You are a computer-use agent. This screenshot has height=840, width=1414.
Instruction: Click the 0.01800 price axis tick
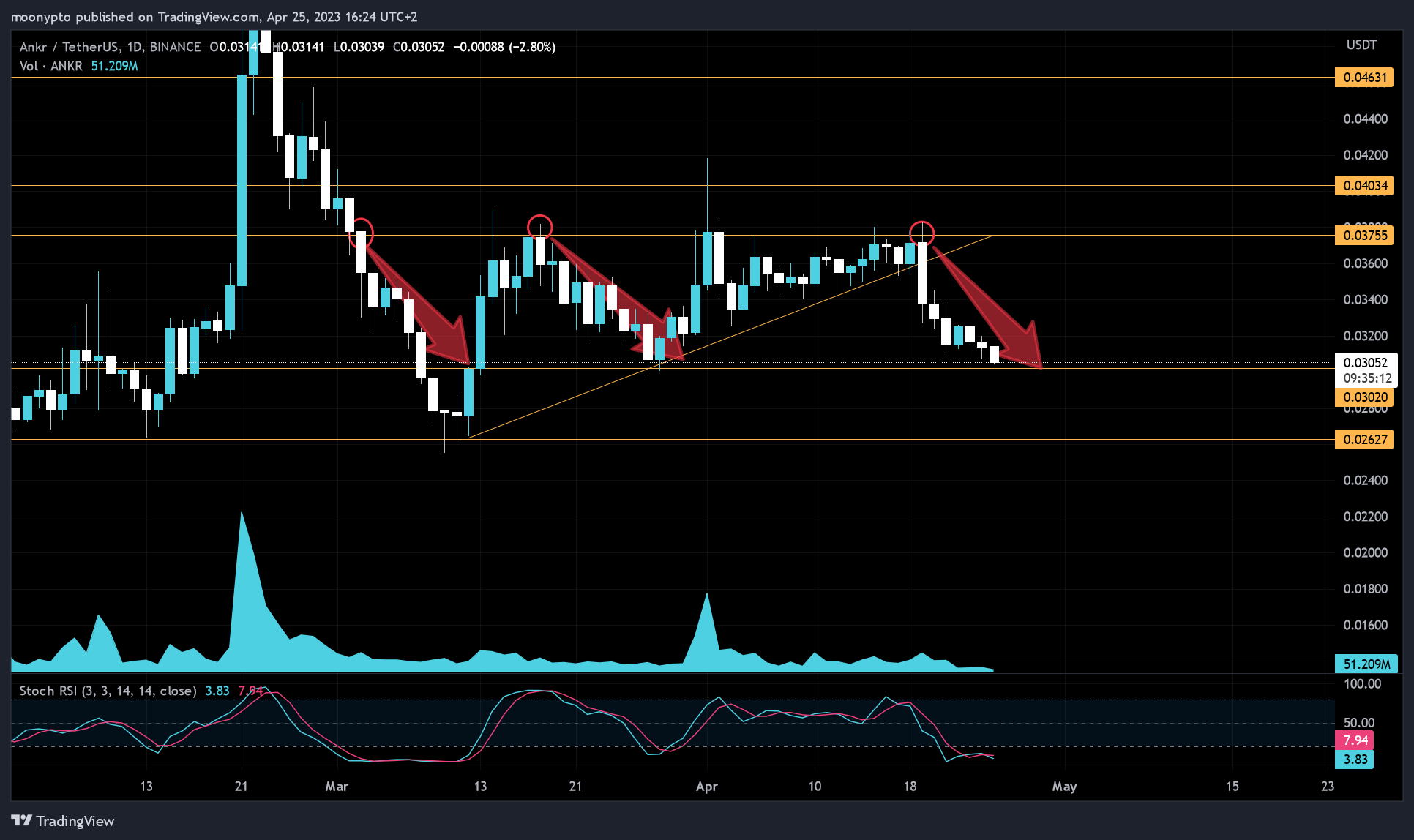[x=1365, y=589]
